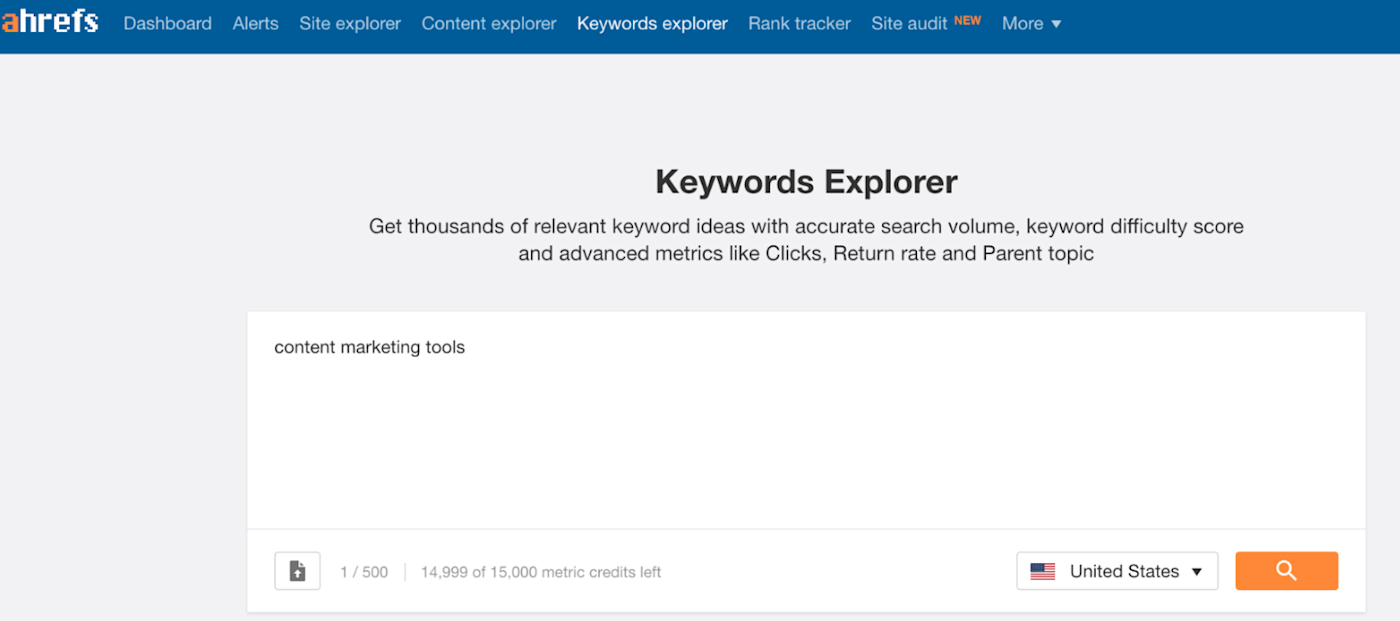
Task: Click the country selector's down arrow
Action: click(1197, 572)
